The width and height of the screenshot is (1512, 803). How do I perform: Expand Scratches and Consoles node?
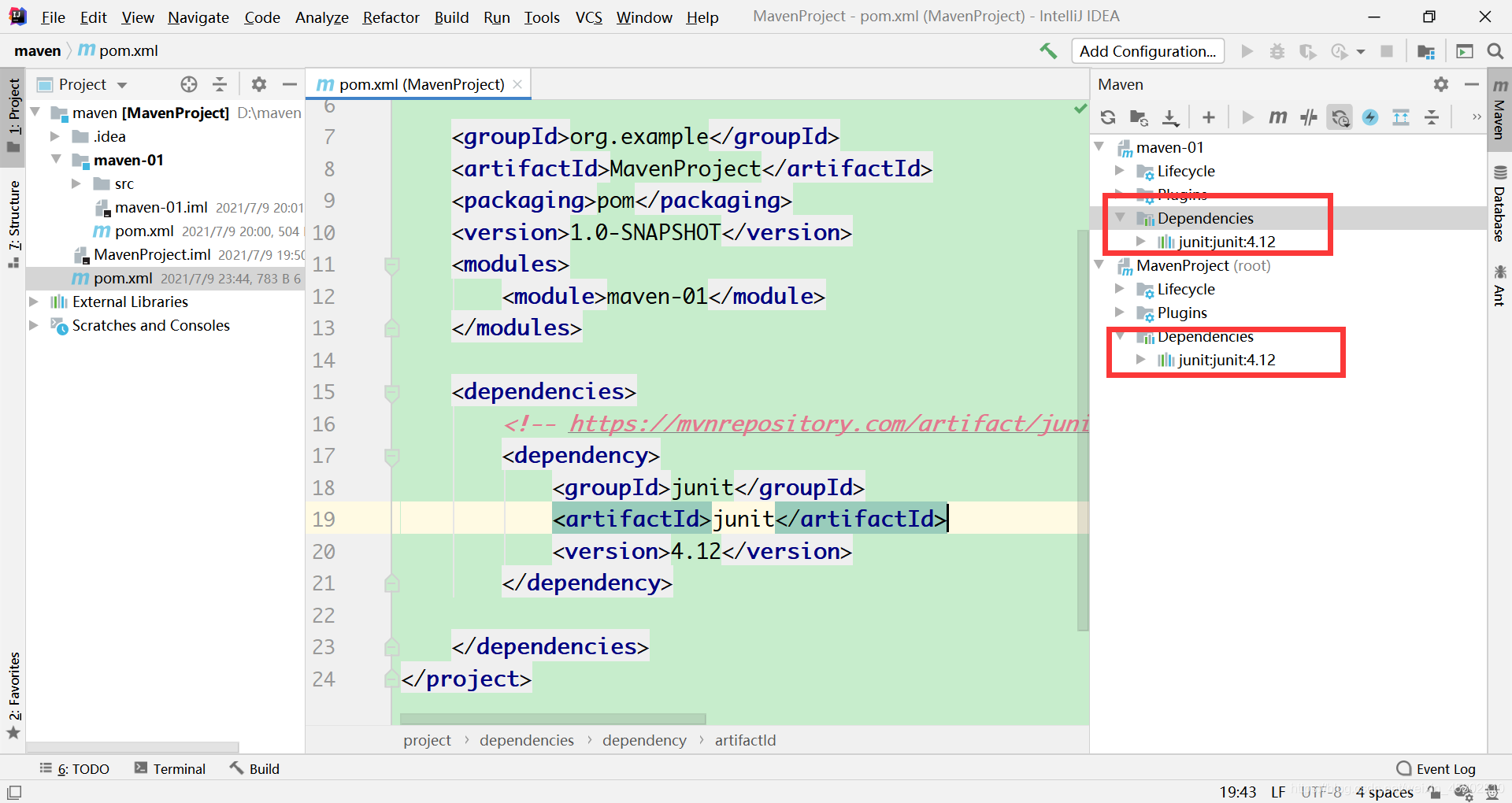(33, 325)
